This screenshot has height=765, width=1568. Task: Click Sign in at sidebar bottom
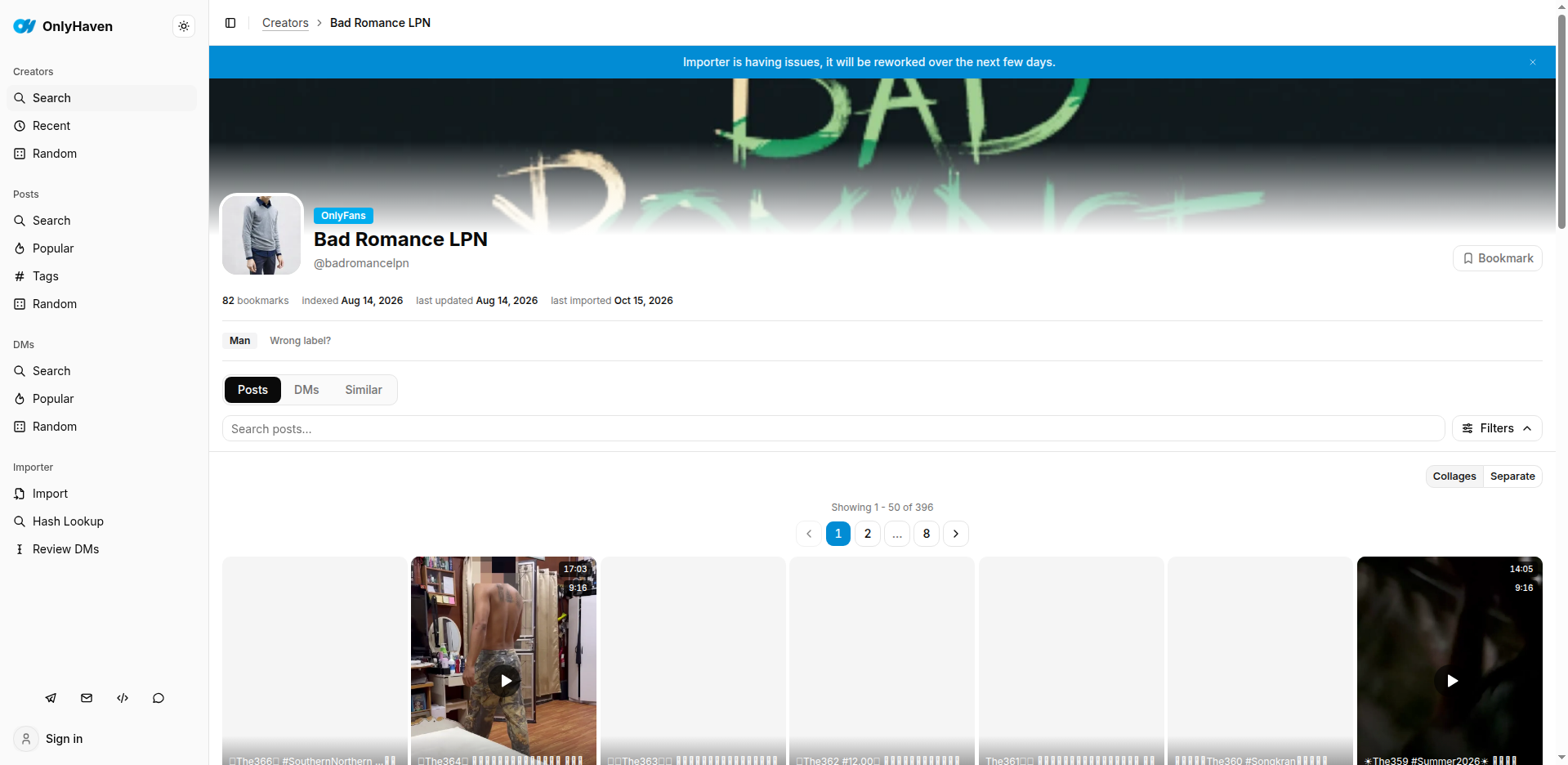point(49,739)
